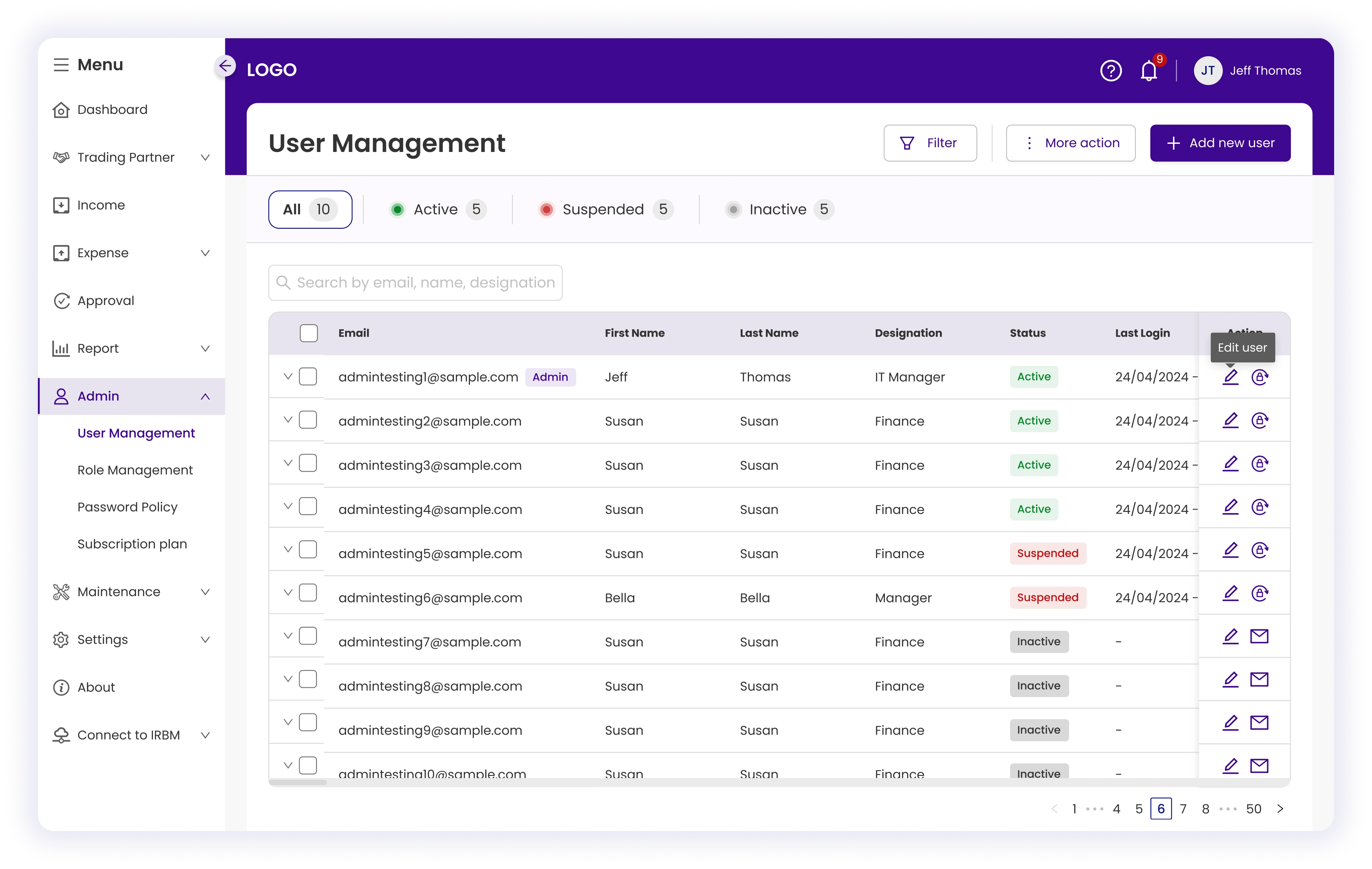The height and width of the screenshot is (869, 1372).
Task: Expand the Trading Partner menu chevron
Action: [206, 157]
